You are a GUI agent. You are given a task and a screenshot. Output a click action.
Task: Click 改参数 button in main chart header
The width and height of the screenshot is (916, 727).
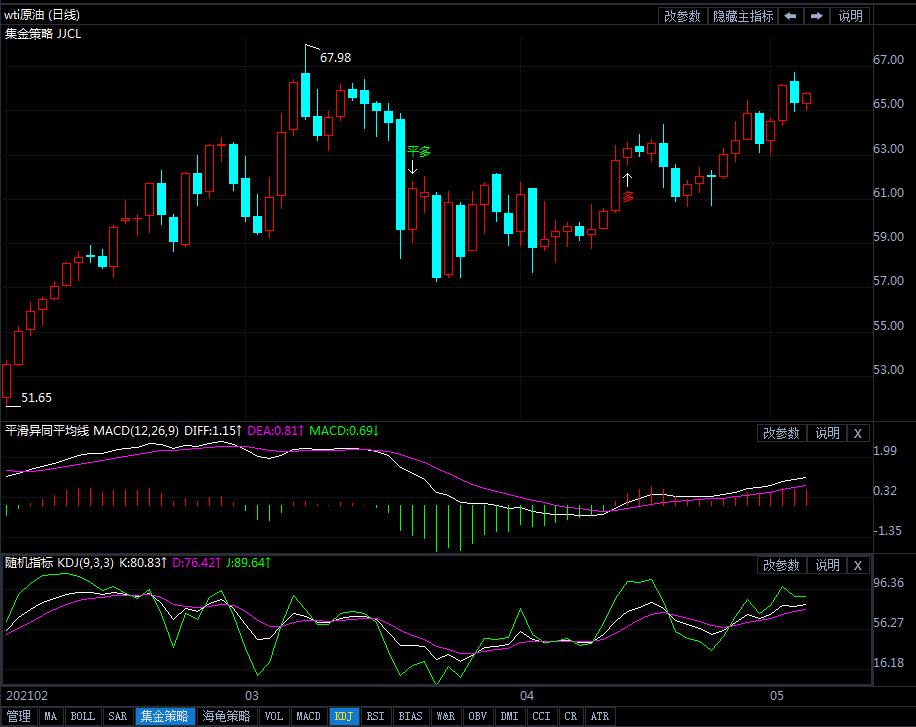click(x=683, y=16)
